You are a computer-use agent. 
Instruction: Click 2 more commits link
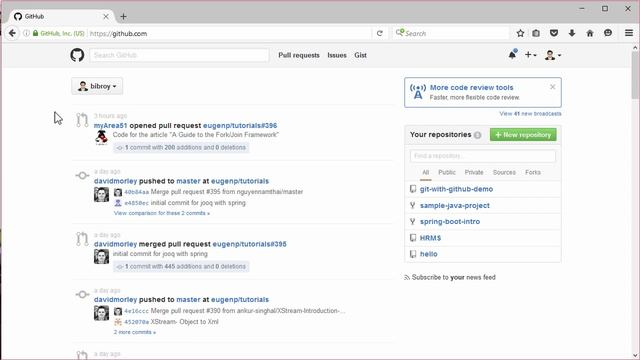pos(135,332)
